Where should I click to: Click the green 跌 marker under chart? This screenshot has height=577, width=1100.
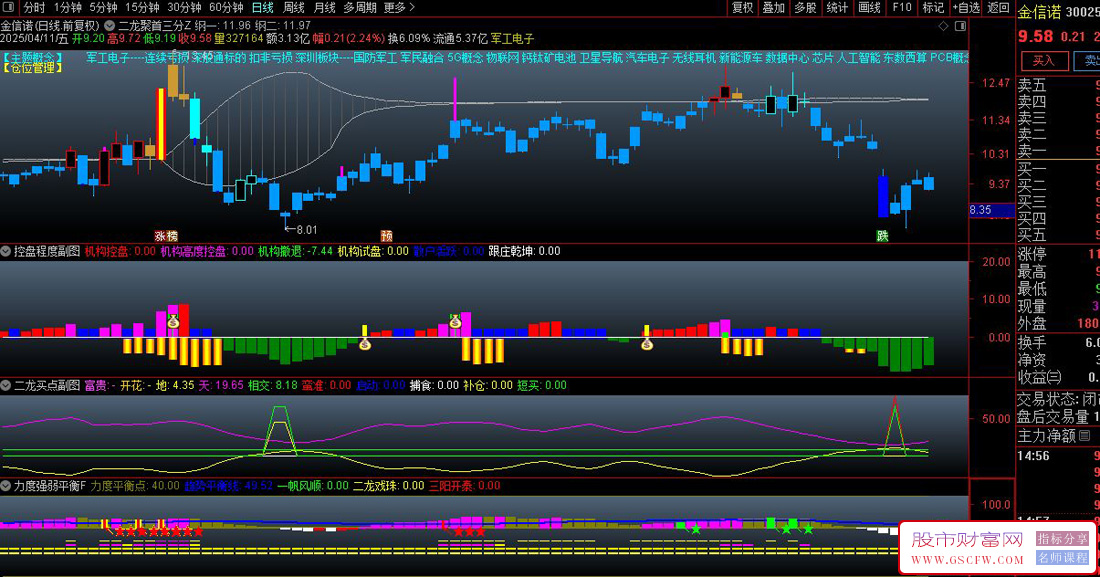pos(883,237)
